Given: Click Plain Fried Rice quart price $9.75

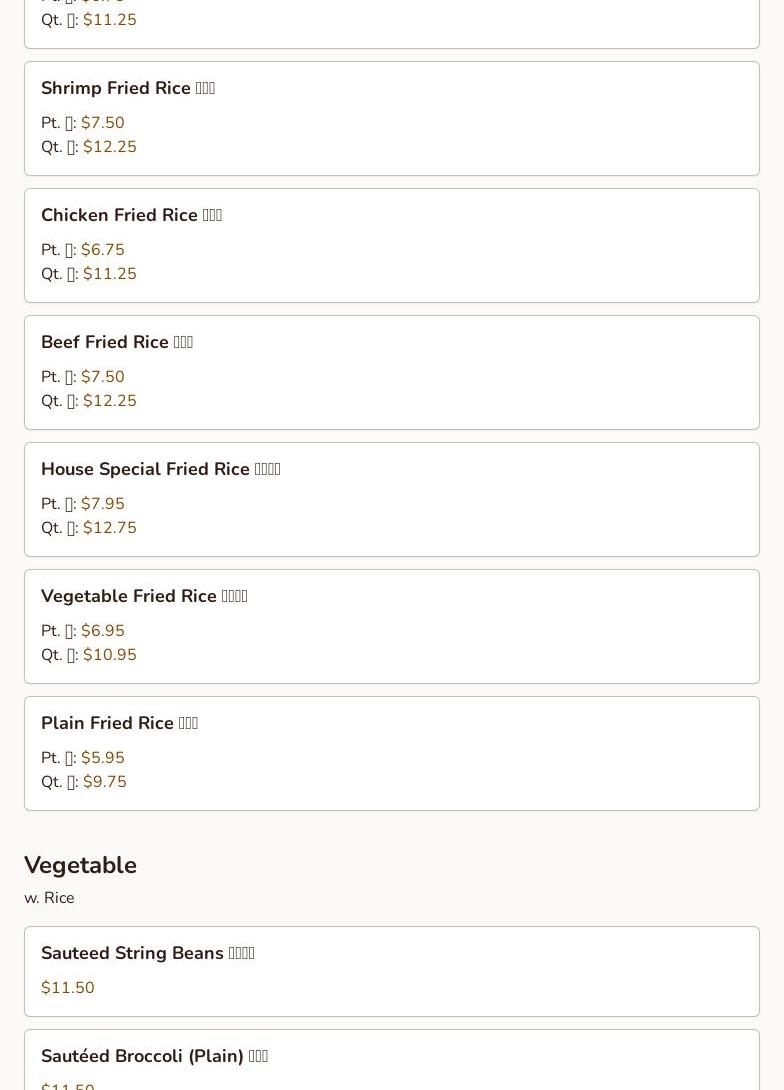Looking at the screenshot, I should click(105, 782).
